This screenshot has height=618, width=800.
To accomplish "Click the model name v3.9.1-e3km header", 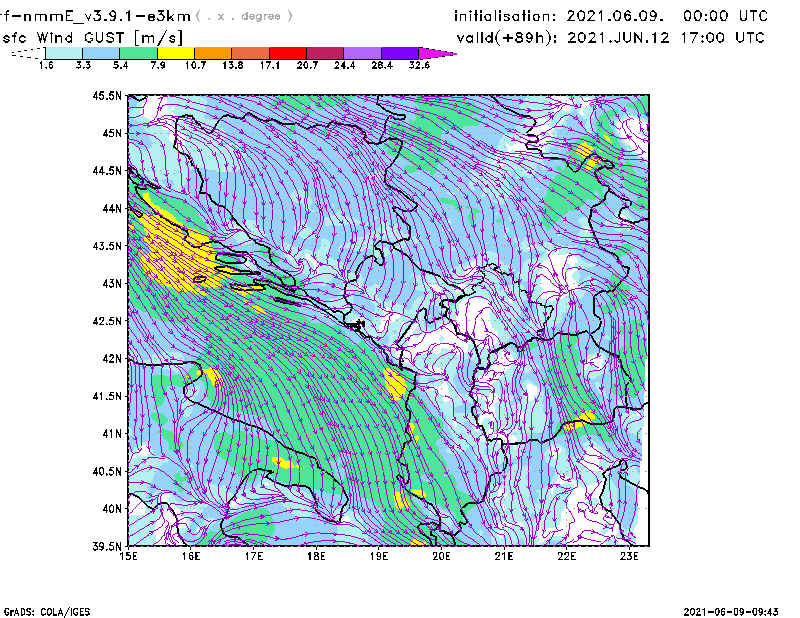I will [95, 16].
